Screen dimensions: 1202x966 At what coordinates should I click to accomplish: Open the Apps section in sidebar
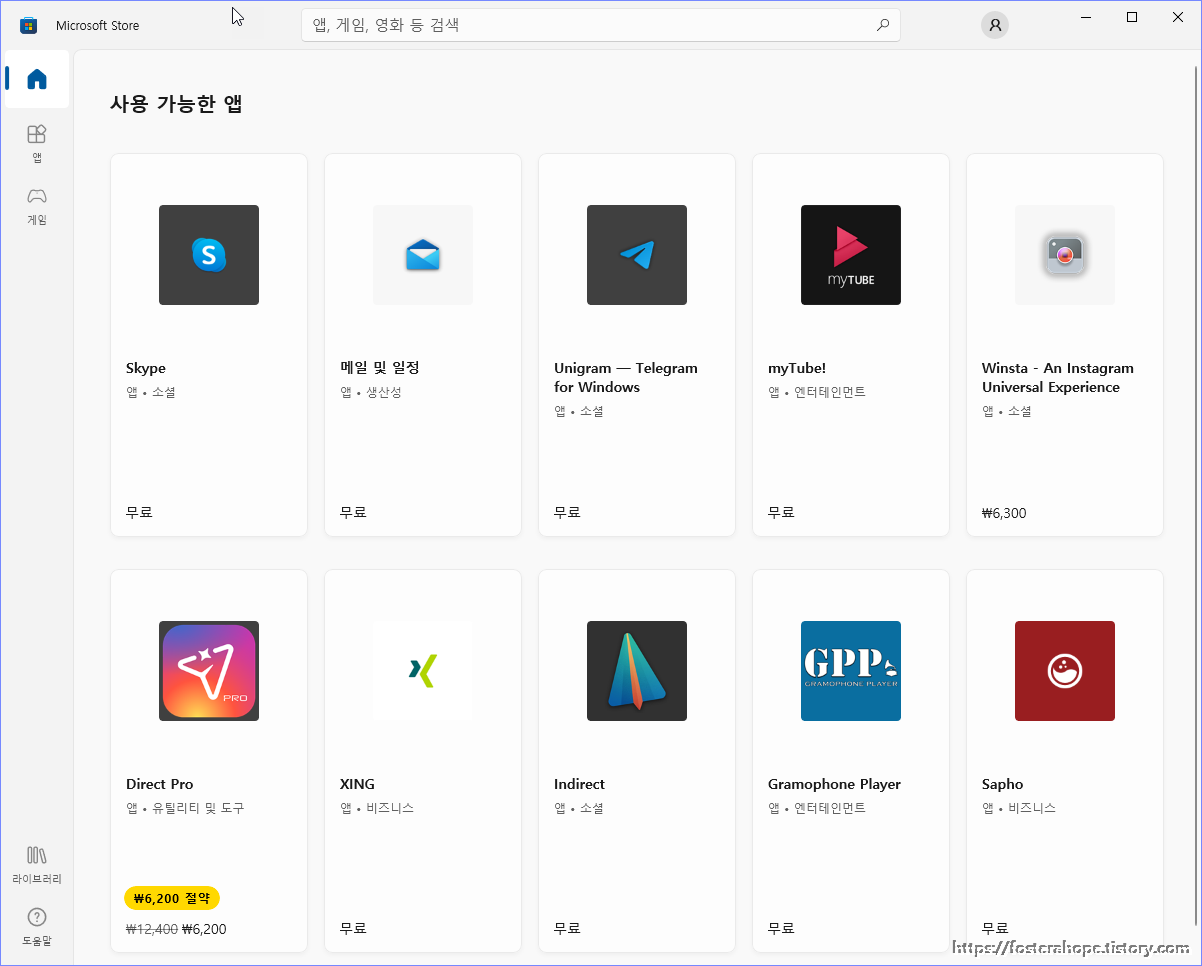point(37,143)
